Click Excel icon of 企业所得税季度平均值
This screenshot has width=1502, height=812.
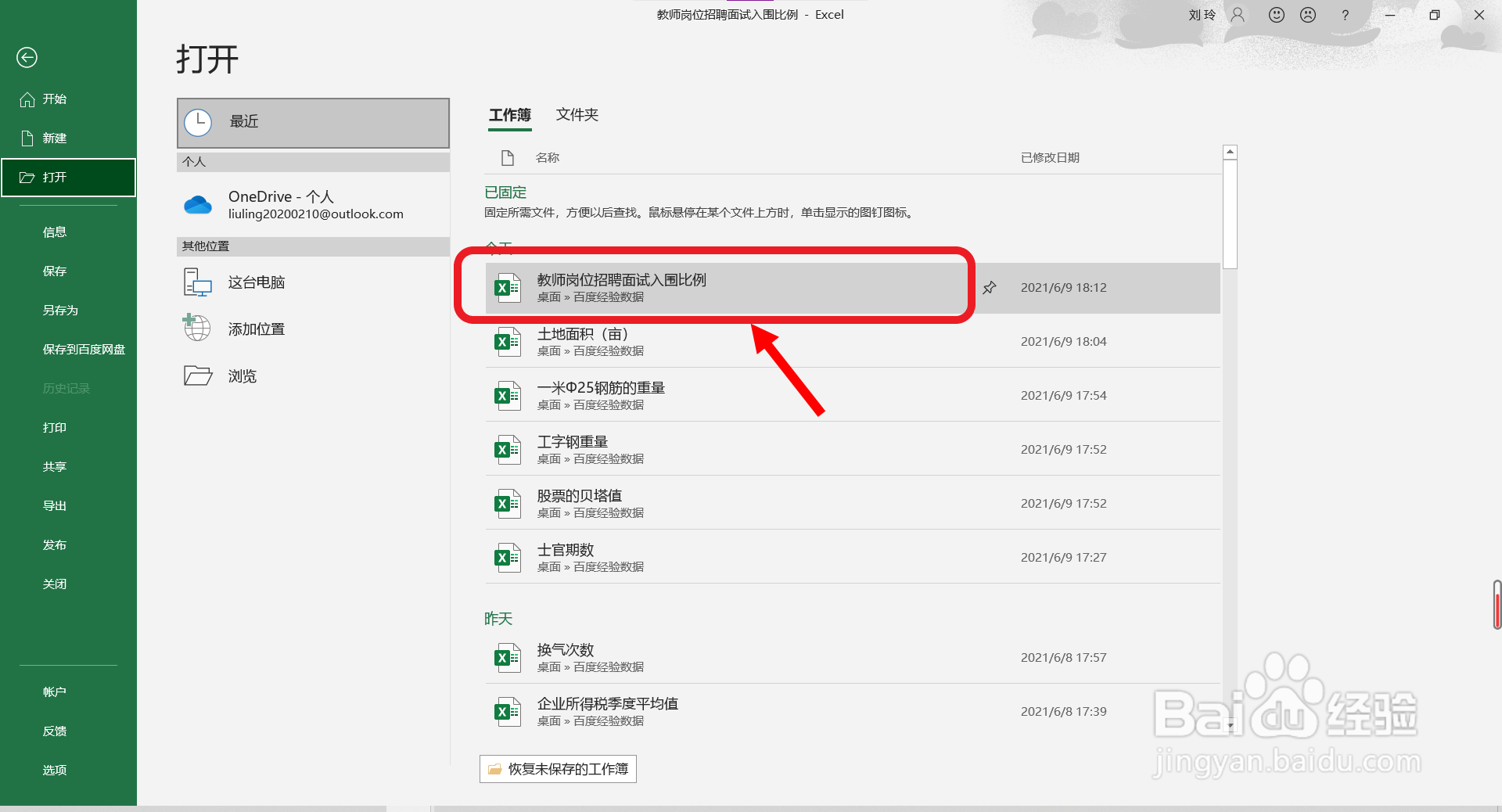[508, 712]
